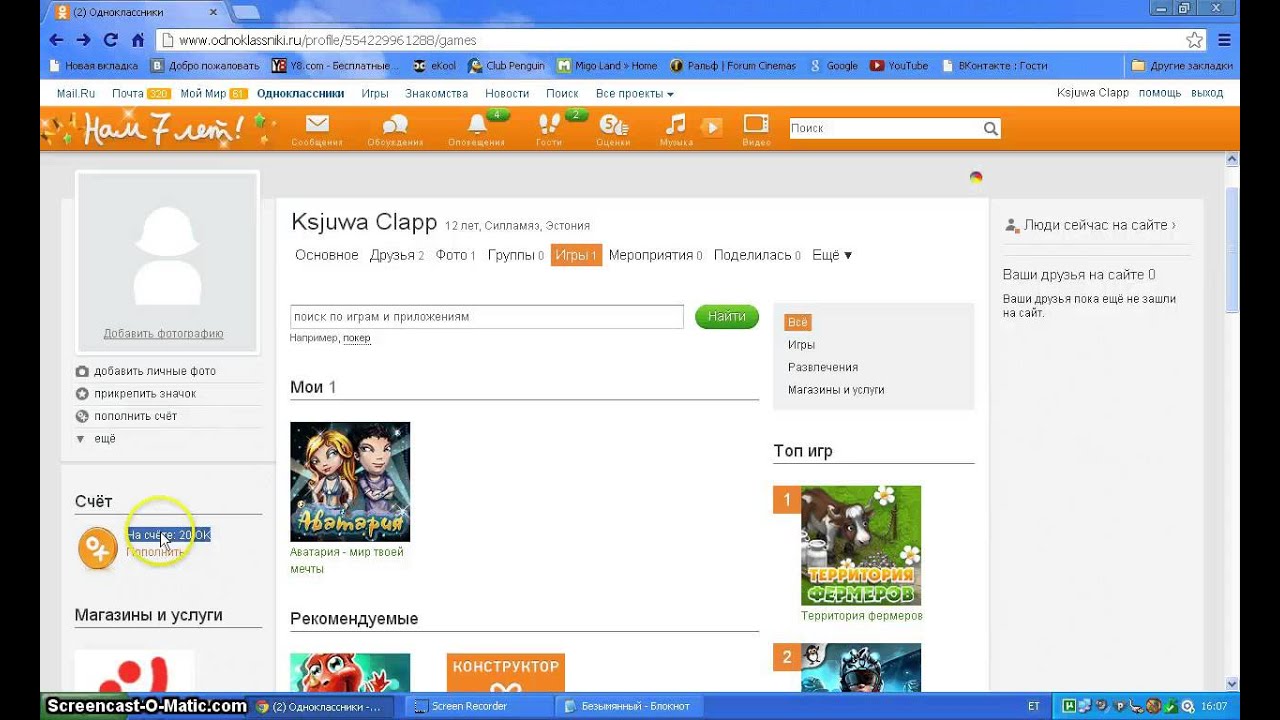The height and width of the screenshot is (720, 1280).
Task: Open 'Безымянный - Блокнот' taskbar item
Action: point(629,706)
